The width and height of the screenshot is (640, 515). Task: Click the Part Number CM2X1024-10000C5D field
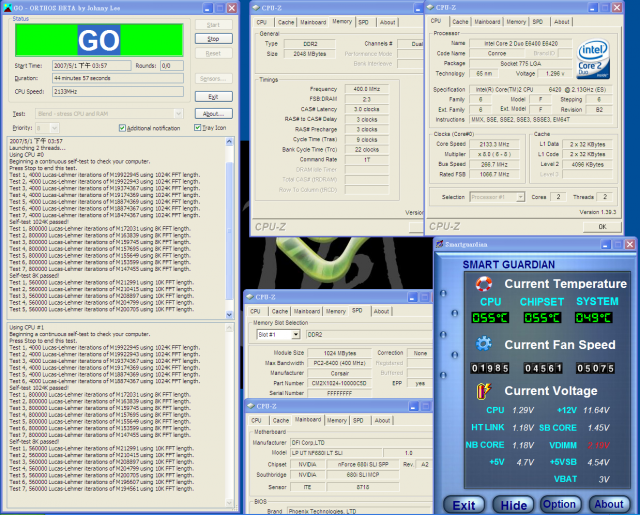tap(339, 383)
